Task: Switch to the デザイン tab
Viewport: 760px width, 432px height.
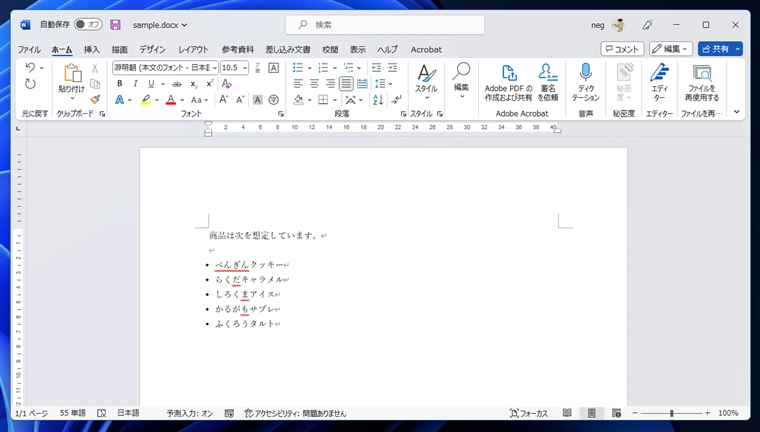Action: (153, 49)
